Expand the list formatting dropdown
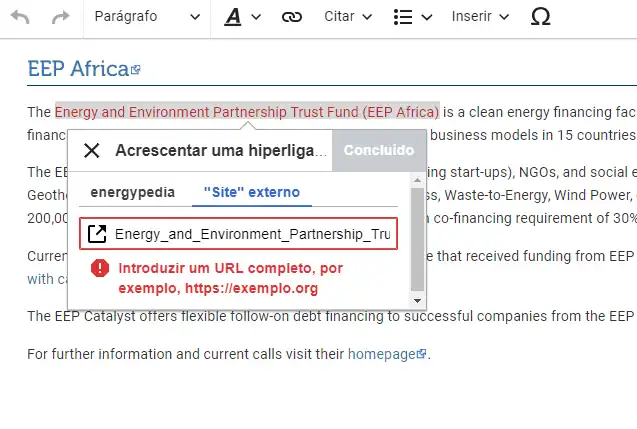The image size is (637, 429). click(x=412, y=17)
